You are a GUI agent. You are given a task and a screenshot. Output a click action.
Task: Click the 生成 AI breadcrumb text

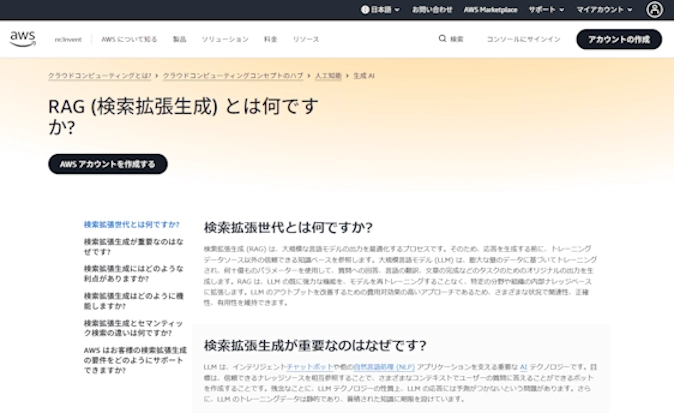(x=364, y=76)
